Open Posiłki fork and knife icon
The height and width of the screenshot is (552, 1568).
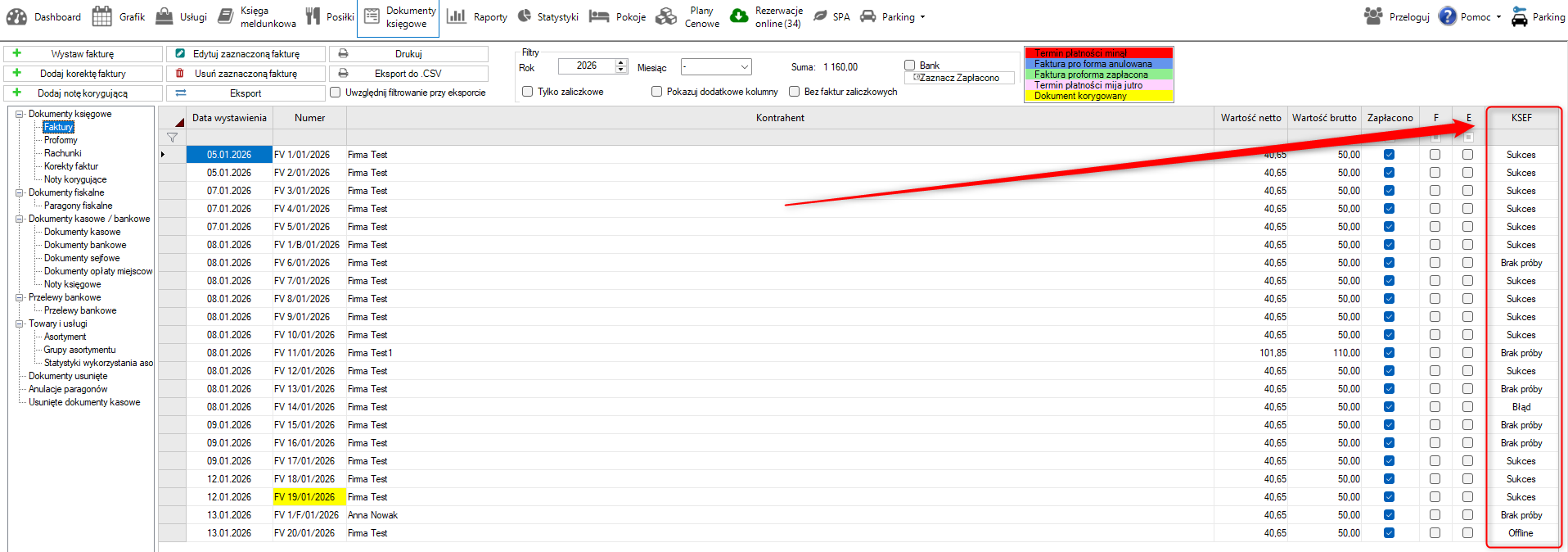pos(313,16)
